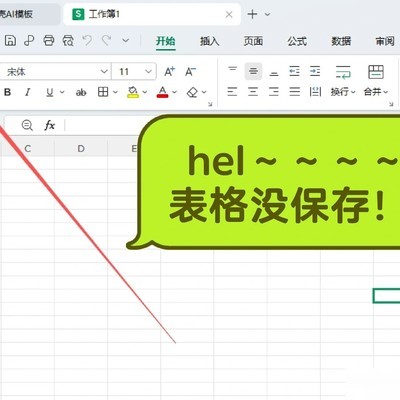Expand the new tab dropdown arrow
The height and width of the screenshot is (400, 400).
tap(267, 14)
